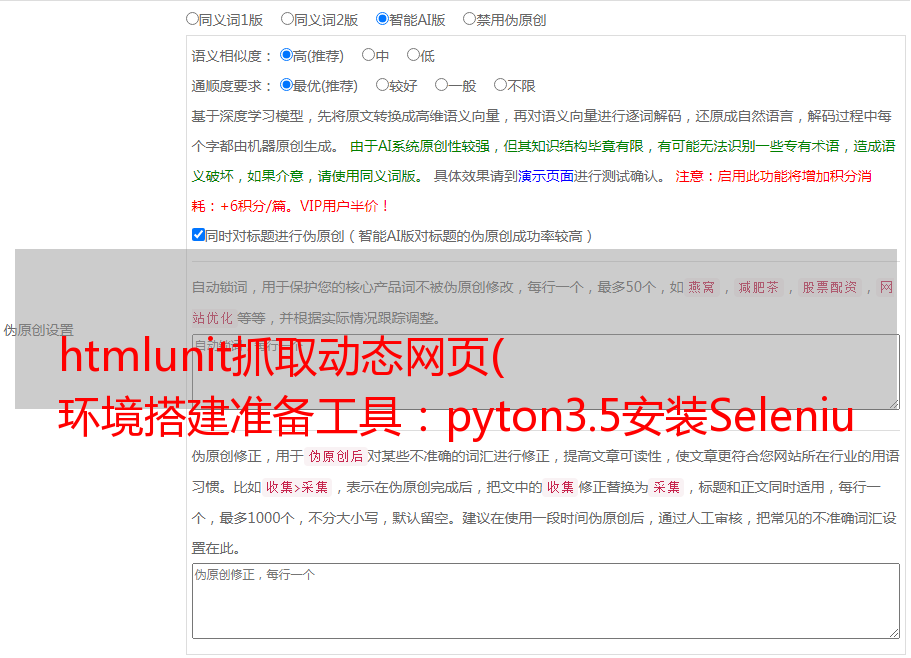This screenshot has height=658, width=911.
Task: Open the 演示页面 link
Action: (546, 176)
